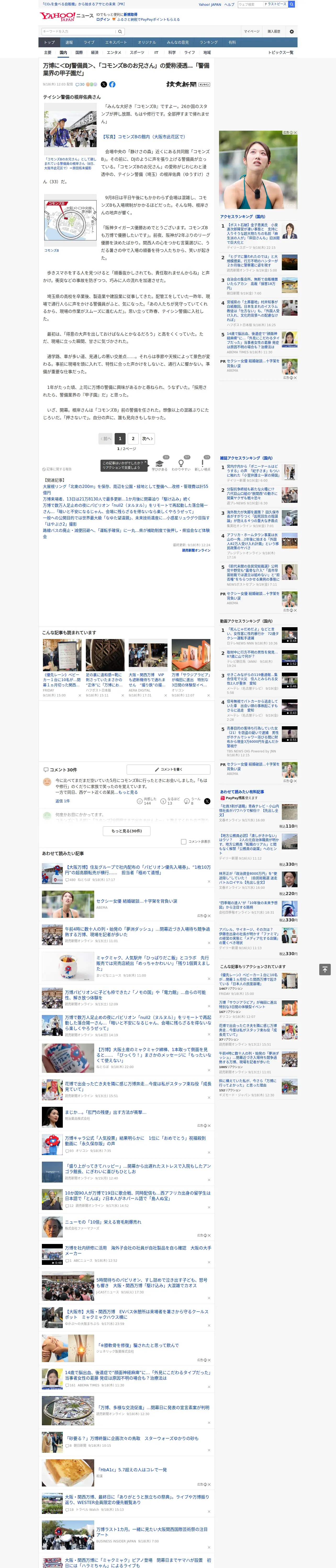This screenshot has width=336, height=1568.
Task: Close the top sidebar advertisement
Action: point(295,133)
